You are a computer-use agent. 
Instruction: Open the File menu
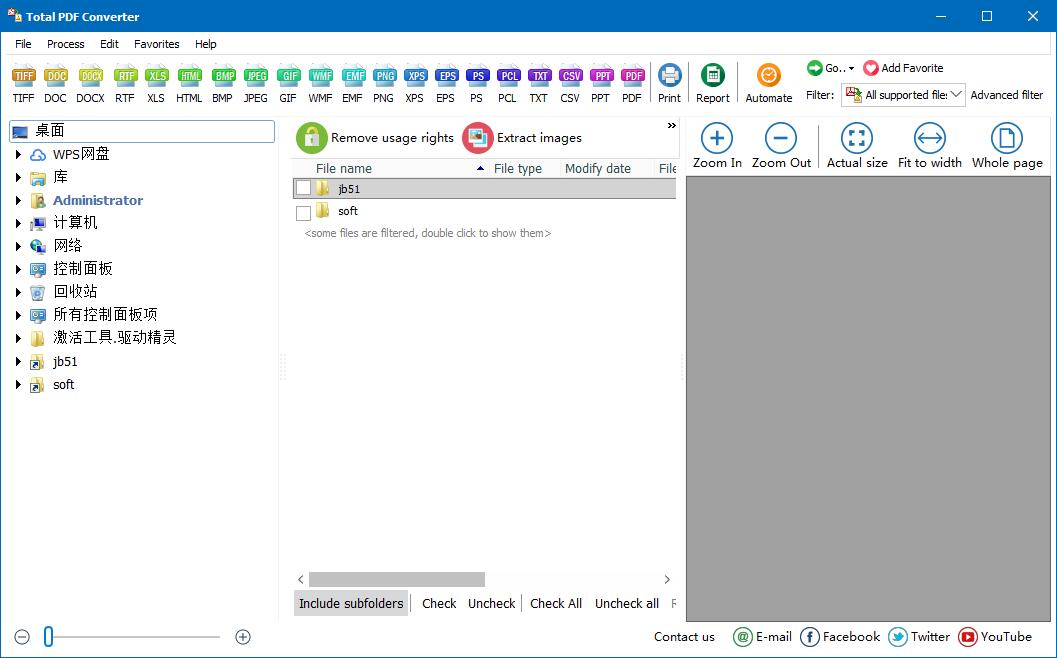coord(23,44)
